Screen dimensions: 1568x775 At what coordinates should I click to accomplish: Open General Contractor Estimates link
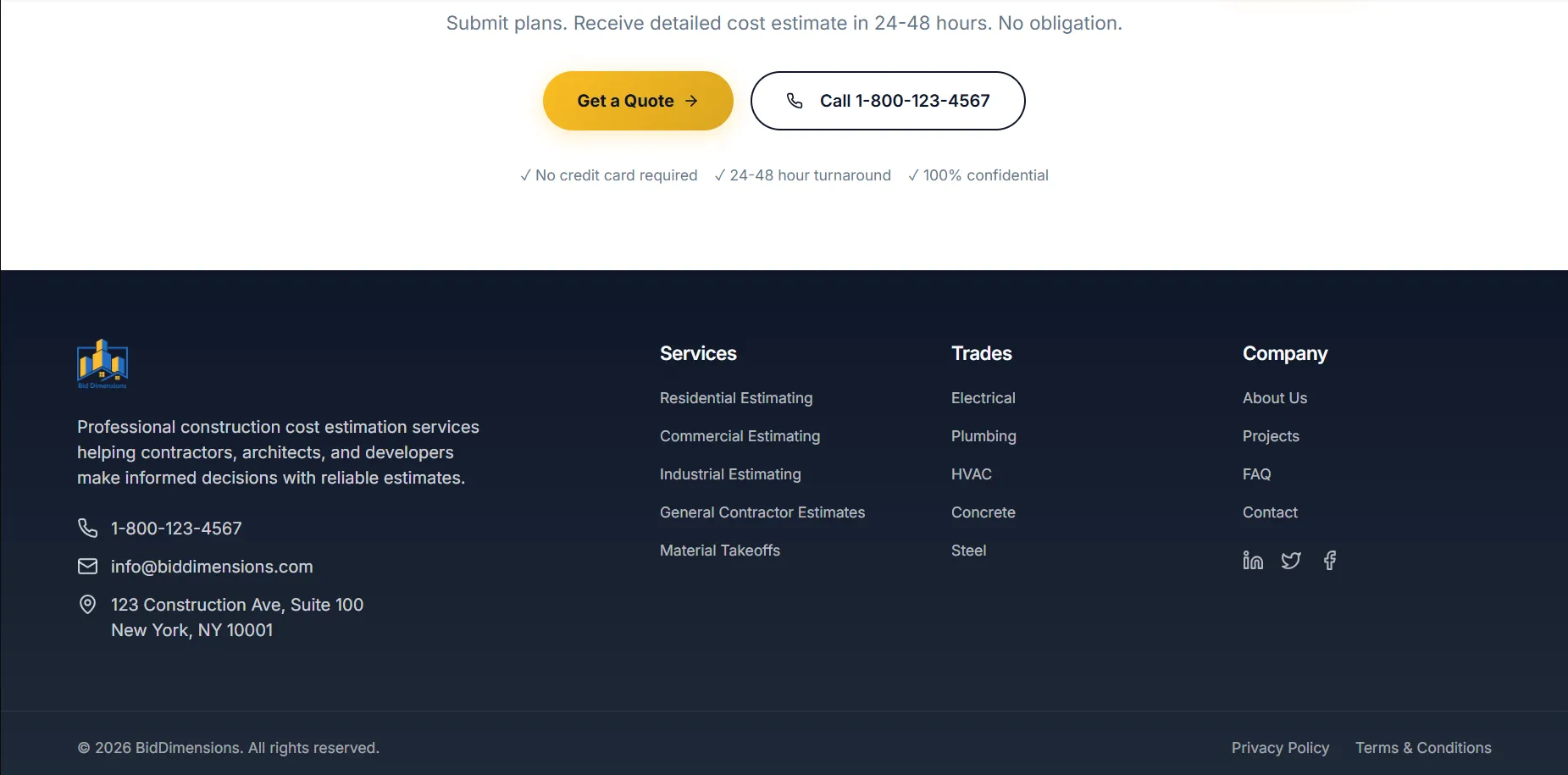click(762, 512)
